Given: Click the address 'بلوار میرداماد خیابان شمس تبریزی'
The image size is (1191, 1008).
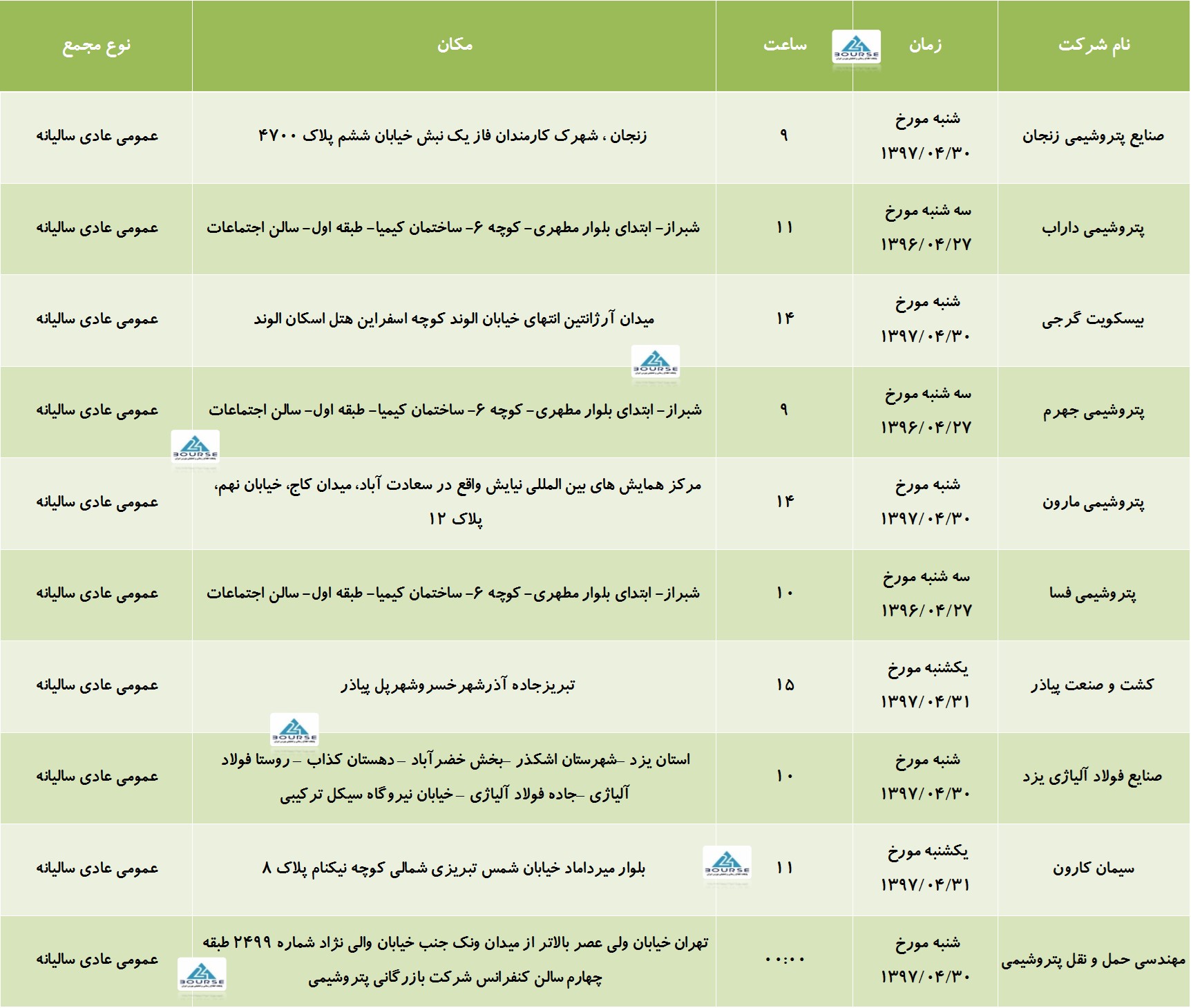Looking at the screenshot, I should (454, 868).
